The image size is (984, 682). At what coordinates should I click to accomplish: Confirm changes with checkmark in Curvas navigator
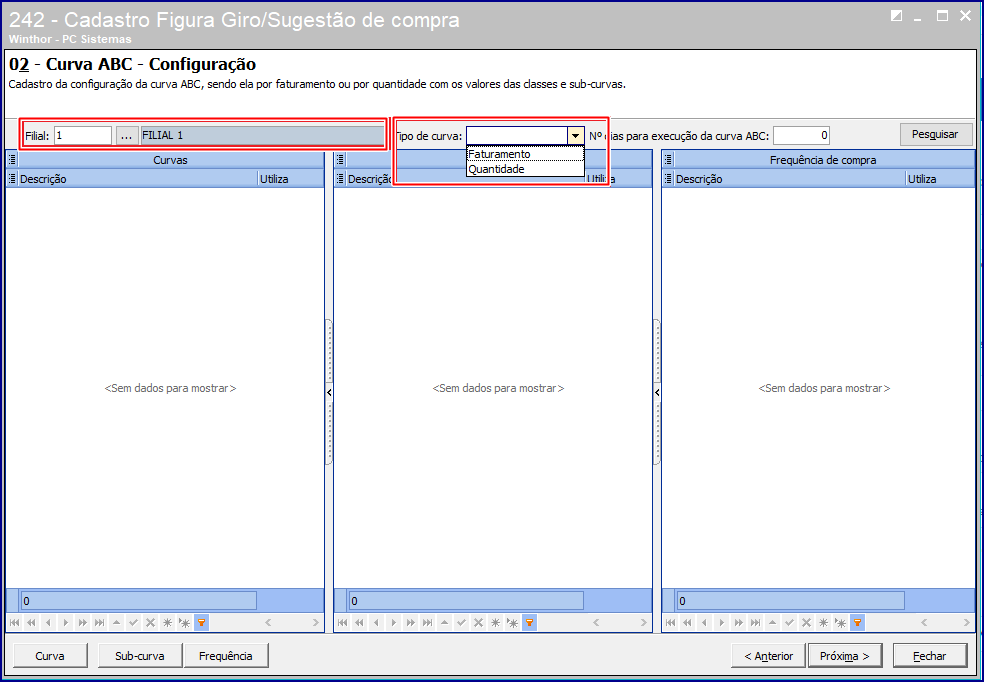coord(133,622)
